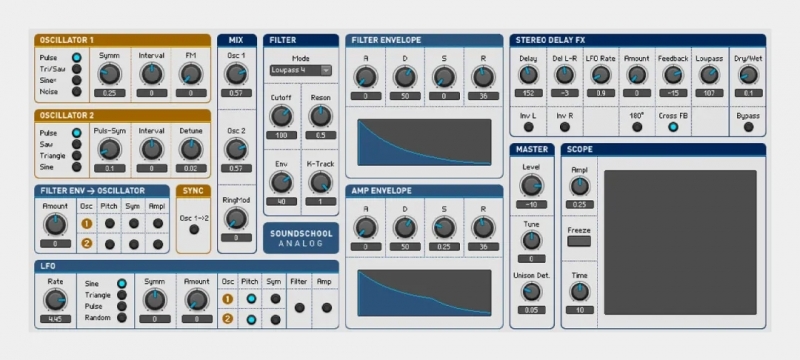Click the Filter Cutoff knob

(282, 116)
